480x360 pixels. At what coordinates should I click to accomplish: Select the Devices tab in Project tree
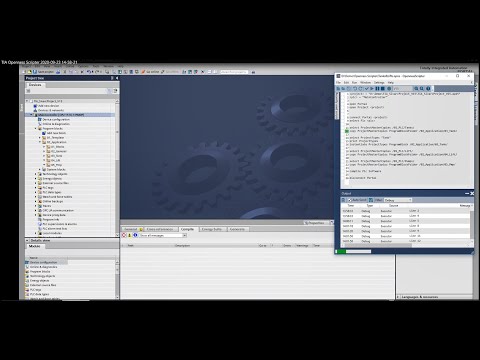(35, 85)
